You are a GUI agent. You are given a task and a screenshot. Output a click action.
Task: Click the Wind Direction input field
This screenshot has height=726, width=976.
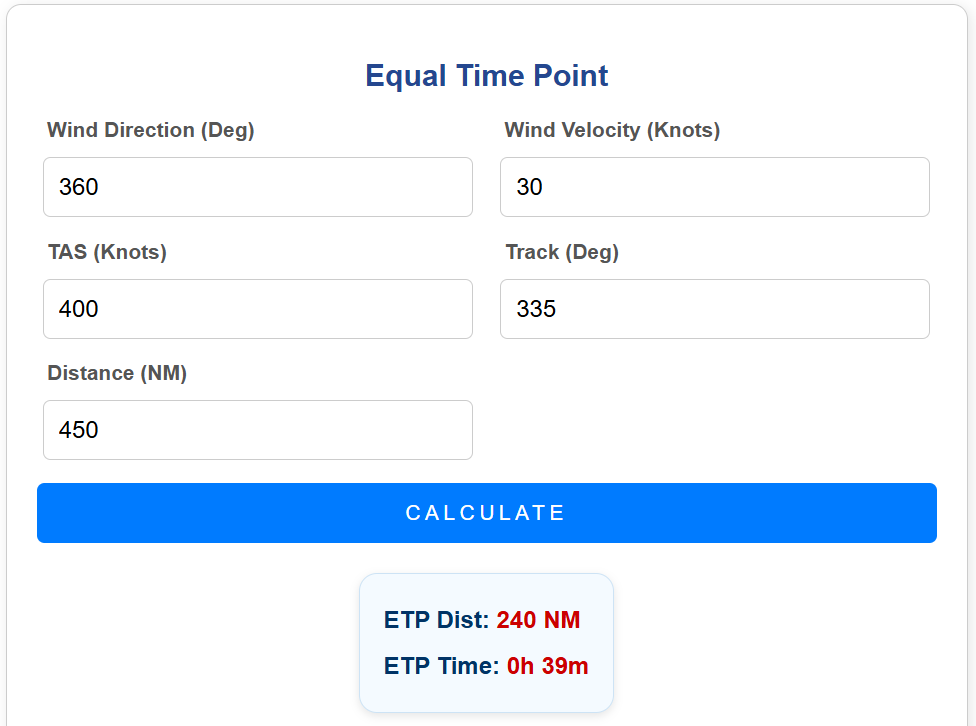(257, 187)
